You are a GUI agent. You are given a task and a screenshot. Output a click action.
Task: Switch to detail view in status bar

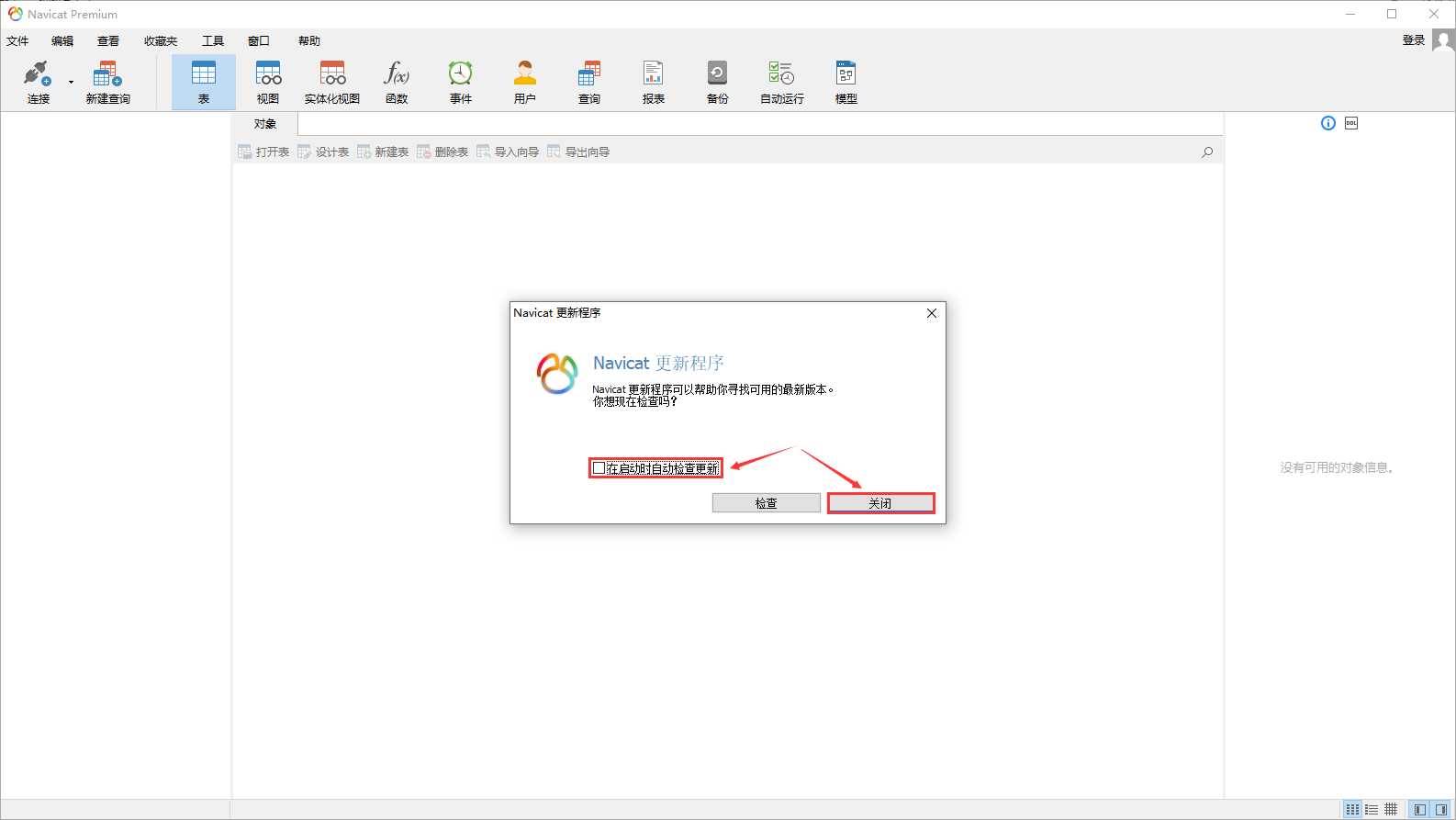pos(1391,809)
